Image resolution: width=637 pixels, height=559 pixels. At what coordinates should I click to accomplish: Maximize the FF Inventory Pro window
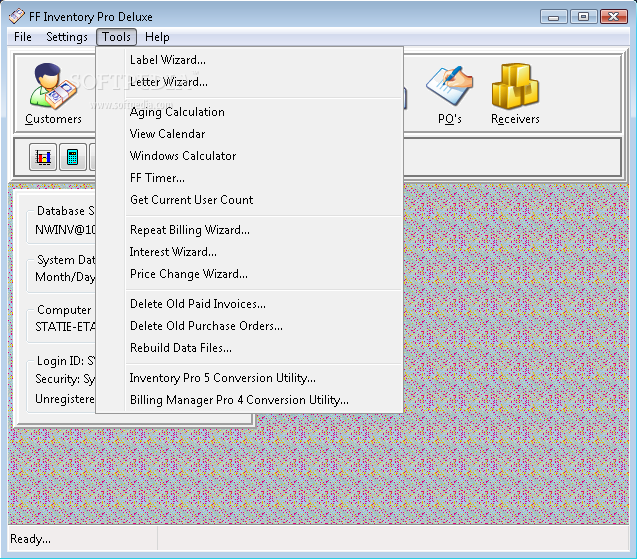tap(583, 17)
